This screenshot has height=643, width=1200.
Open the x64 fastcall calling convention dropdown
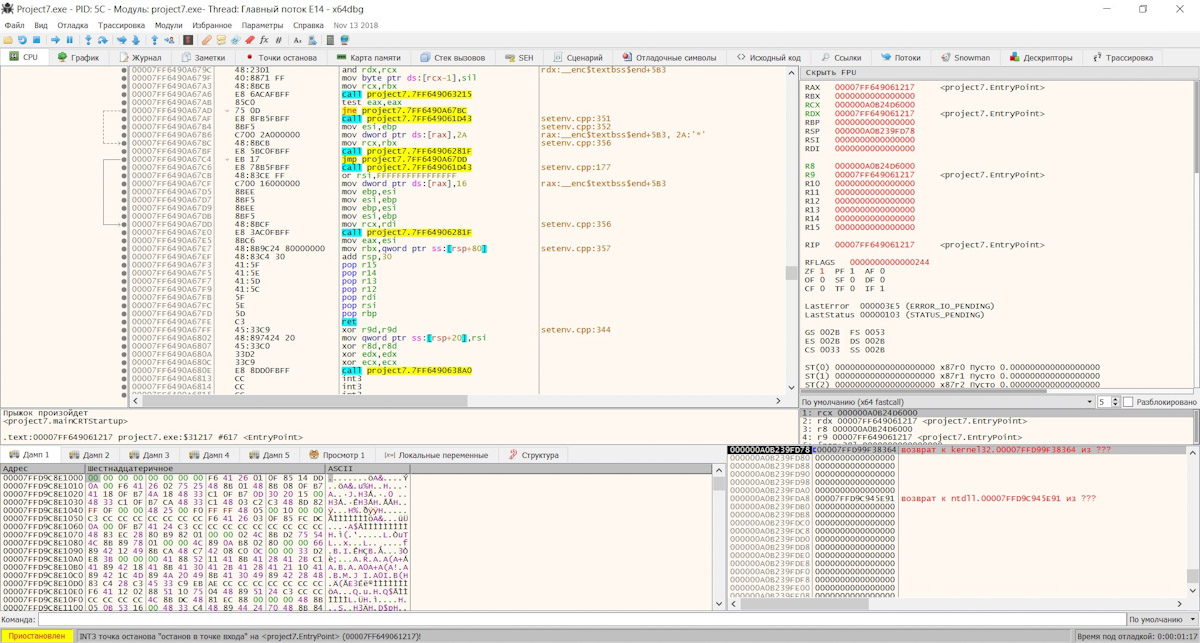pos(947,402)
